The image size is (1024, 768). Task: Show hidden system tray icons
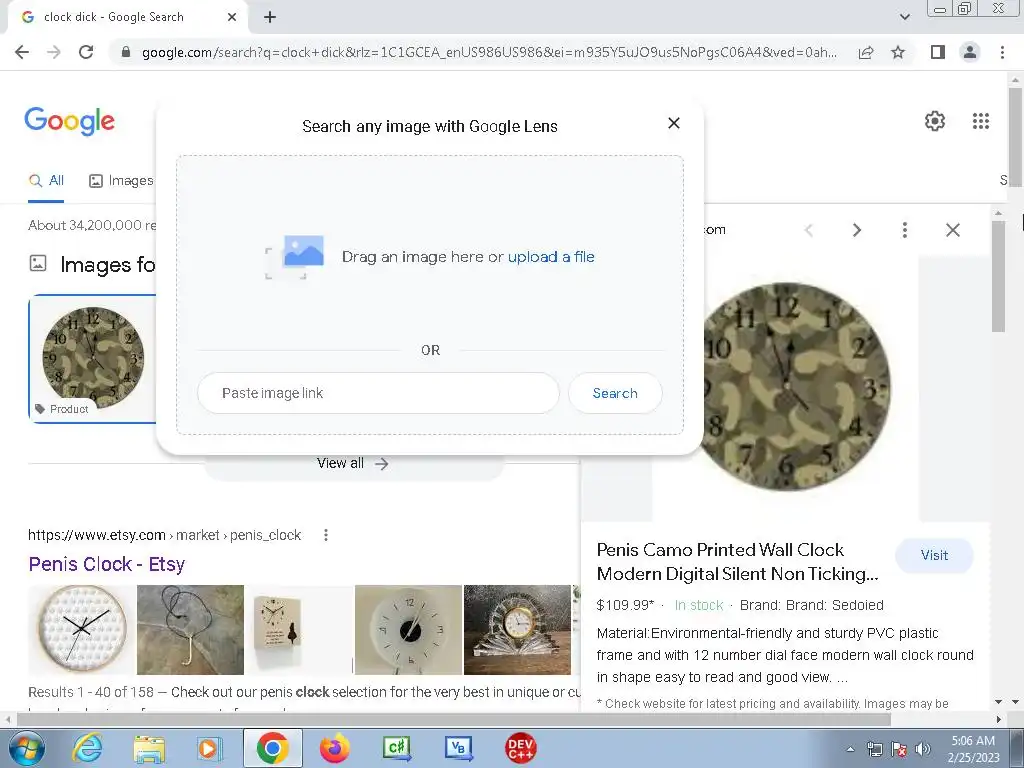pyautogui.click(x=850, y=749)
